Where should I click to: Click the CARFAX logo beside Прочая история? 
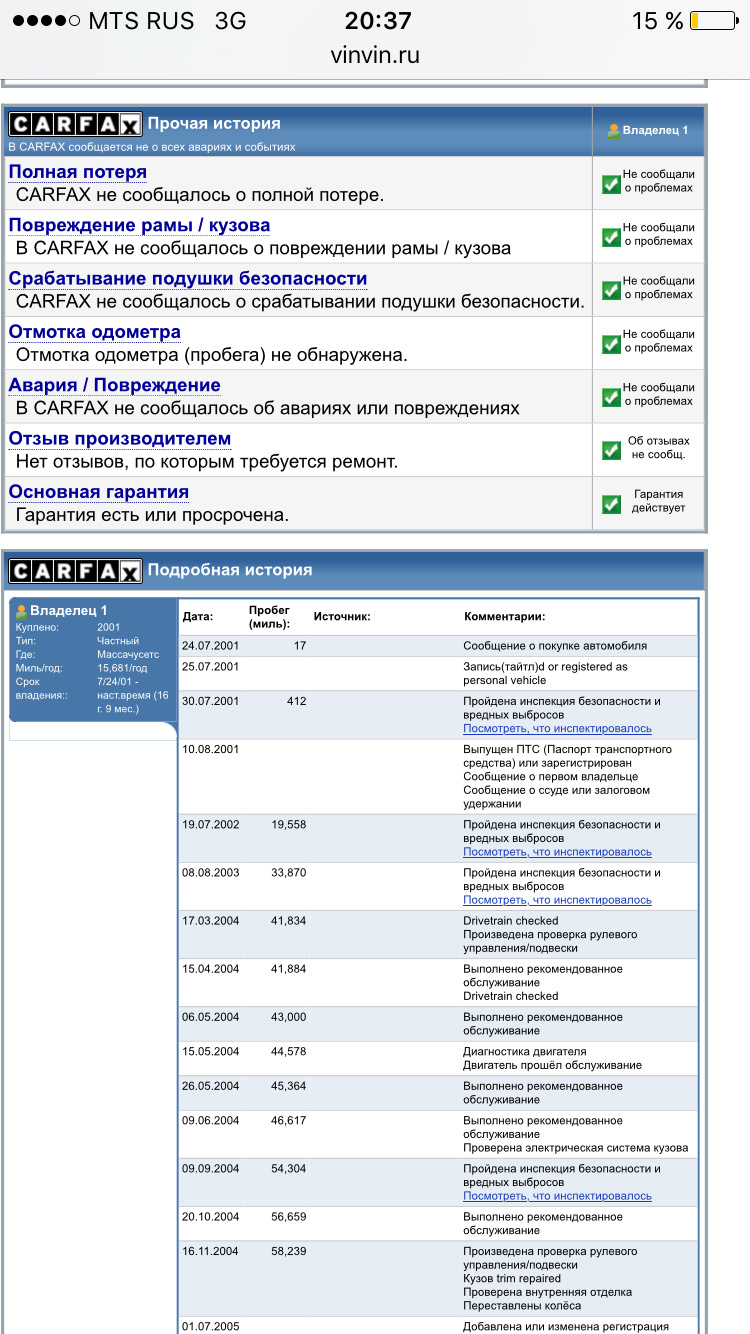[76, 124]
